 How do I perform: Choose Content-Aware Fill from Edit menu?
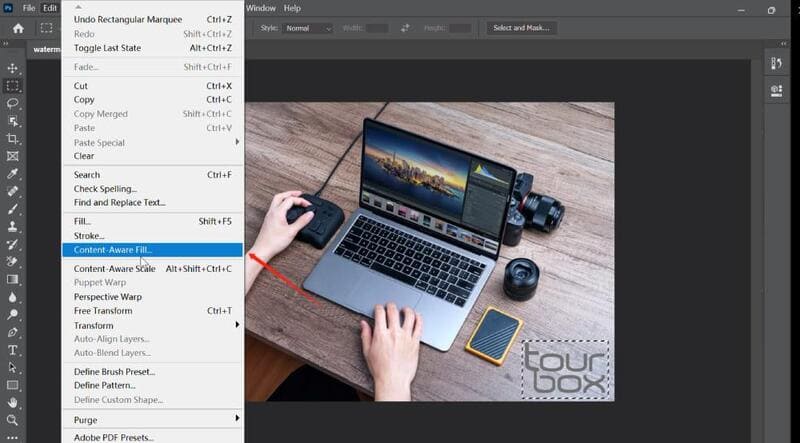click(x=153, y=250)
